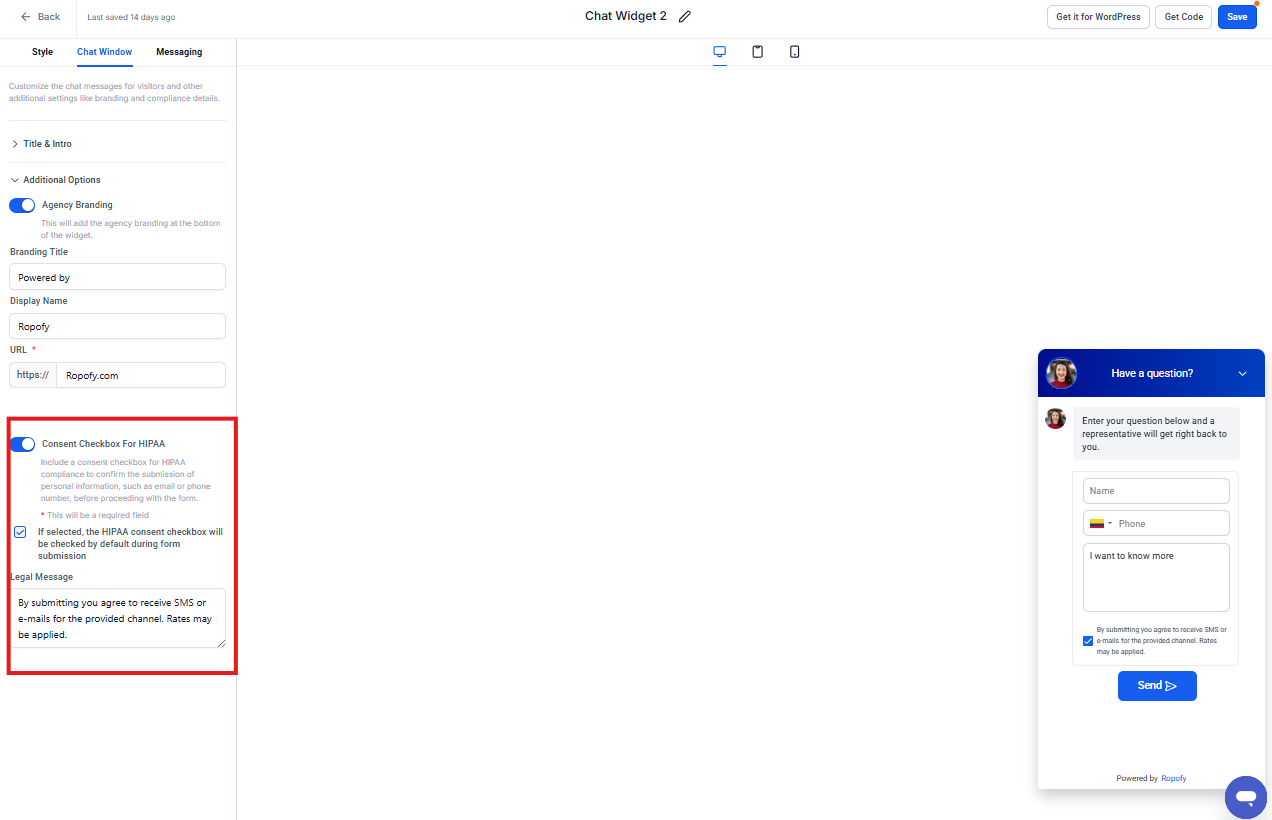The width and height of the screenshot is (1272, 820).
Task: Click the blue Save button
Action: 1237,17
